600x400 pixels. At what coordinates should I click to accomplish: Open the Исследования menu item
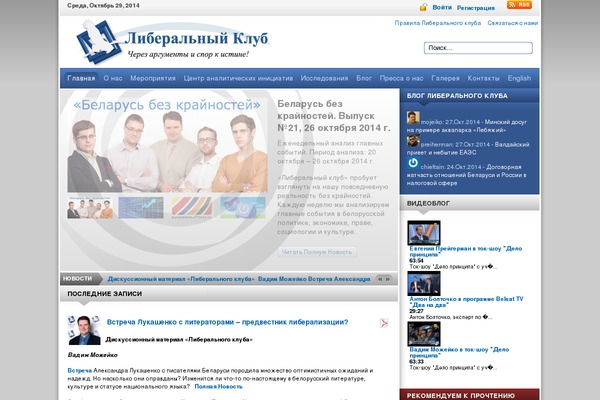point(324,78)
